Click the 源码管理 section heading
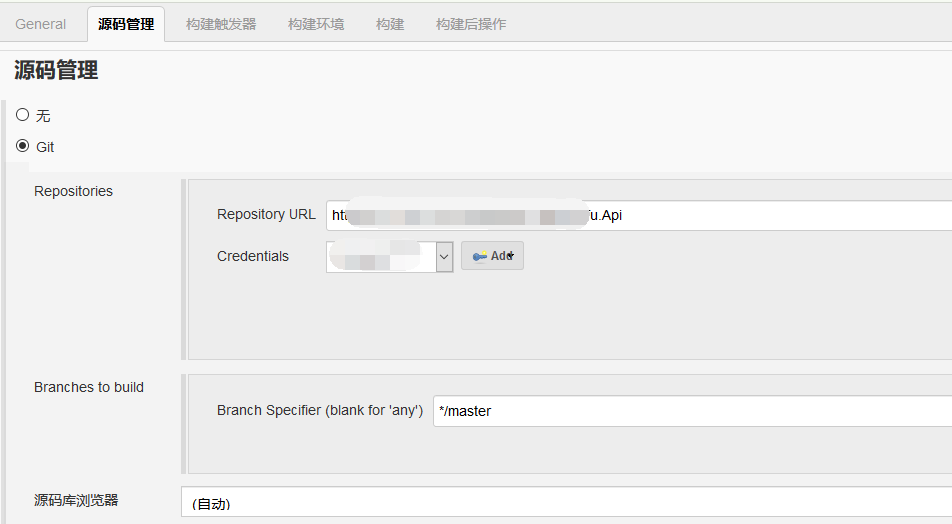Image resolution: width=952 pixels, height=524 pixels. 56,70
